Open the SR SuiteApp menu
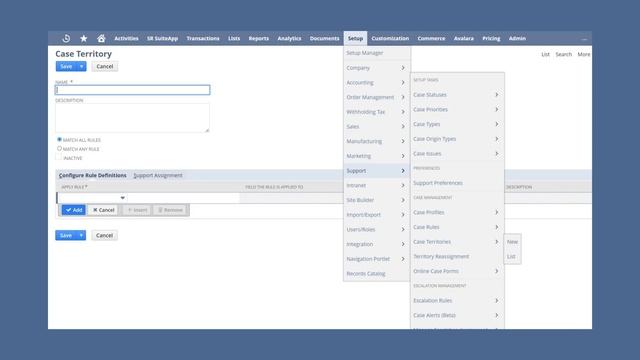The image size is (640, 360). 162,38
